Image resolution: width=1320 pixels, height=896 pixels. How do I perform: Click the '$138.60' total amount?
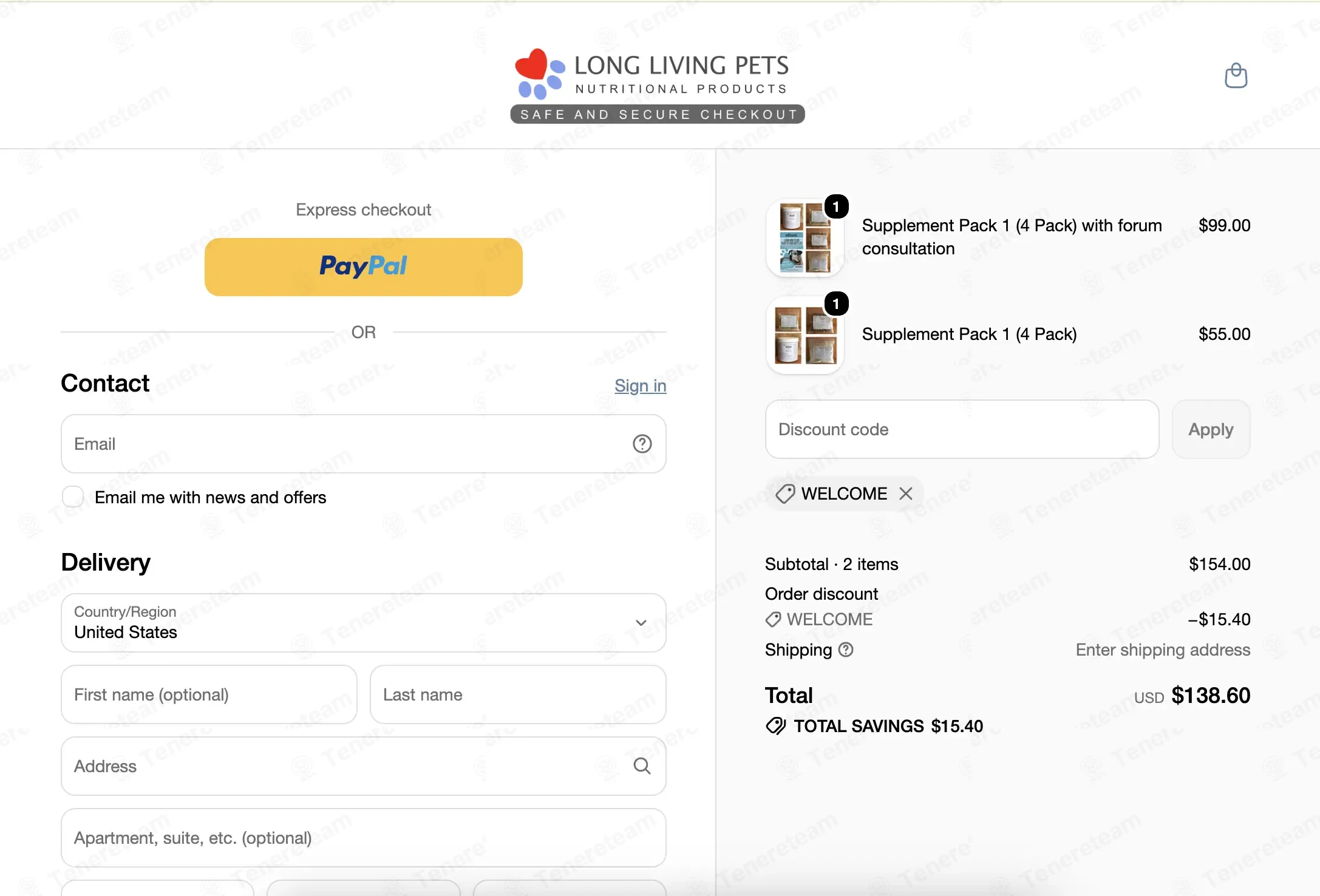tap(1211, 695)
